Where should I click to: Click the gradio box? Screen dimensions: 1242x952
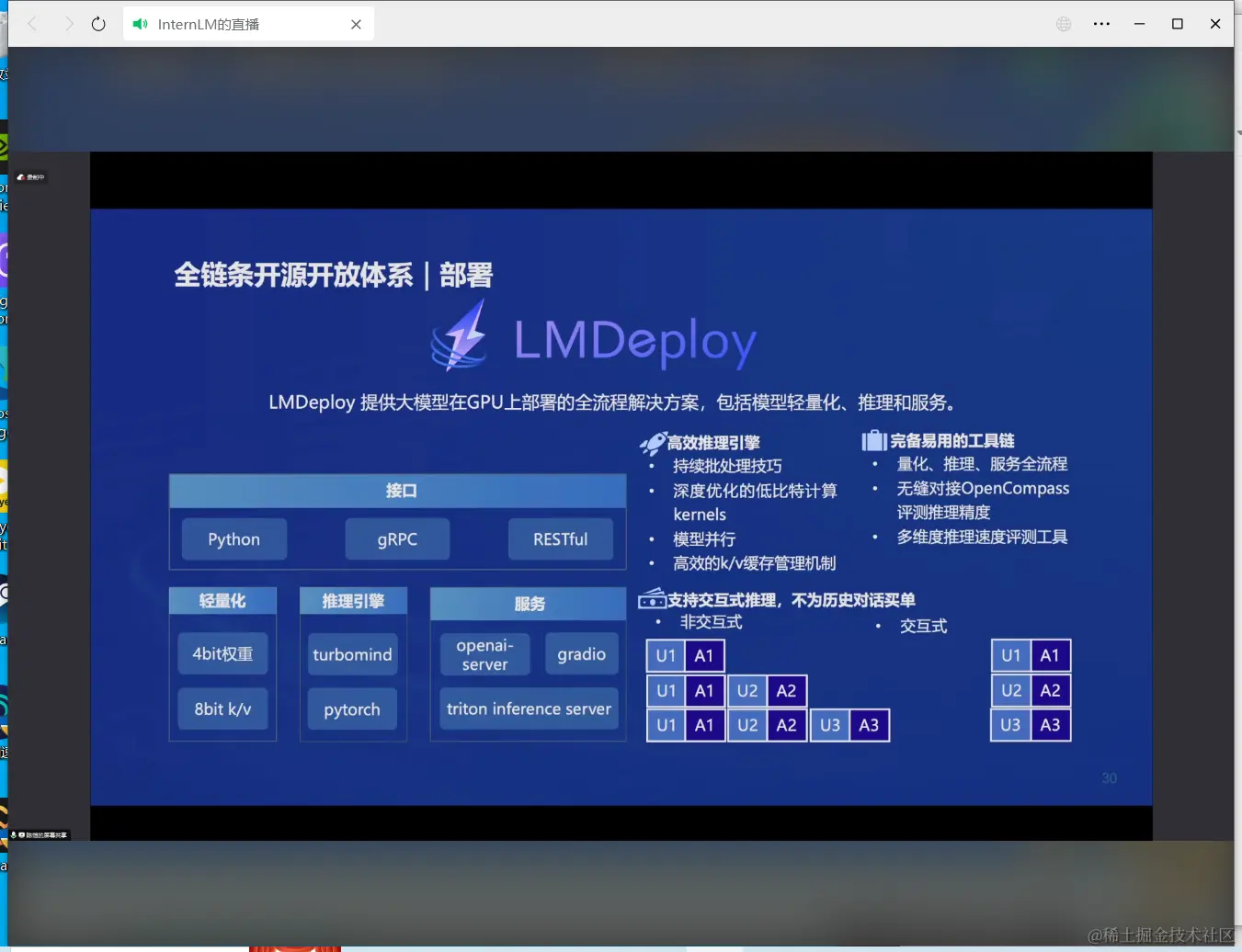point(581,654)
